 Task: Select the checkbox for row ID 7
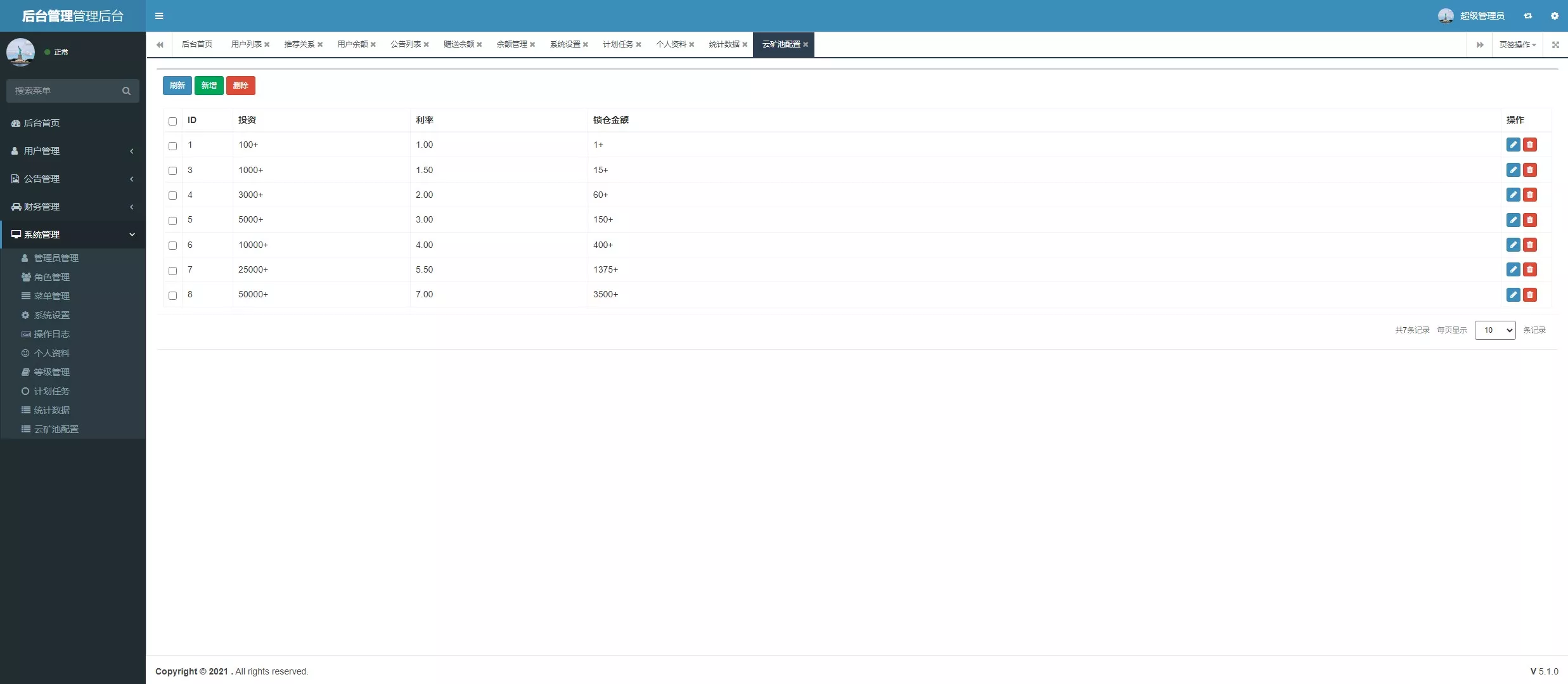pyautogui.click(x=172, y=271)
